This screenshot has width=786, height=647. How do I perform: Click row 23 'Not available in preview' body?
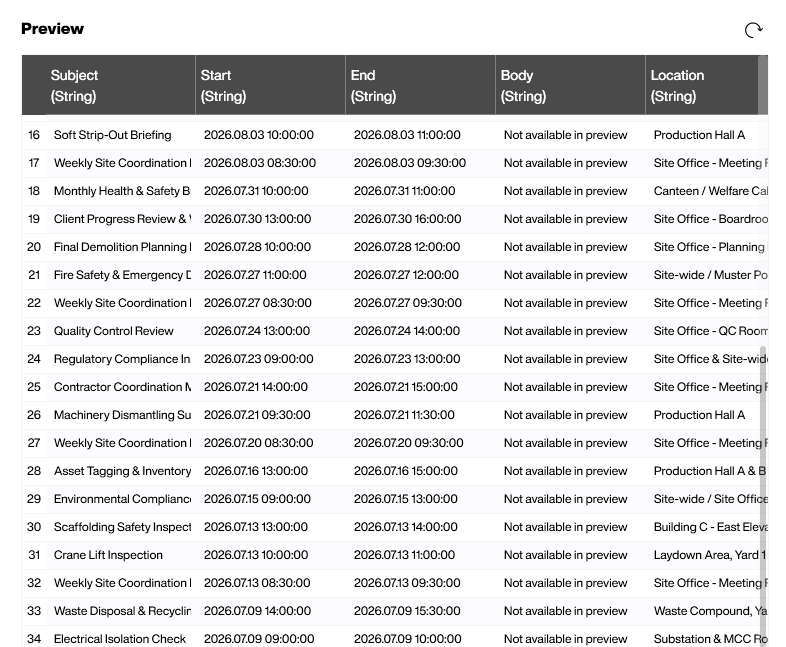point(565,331)
